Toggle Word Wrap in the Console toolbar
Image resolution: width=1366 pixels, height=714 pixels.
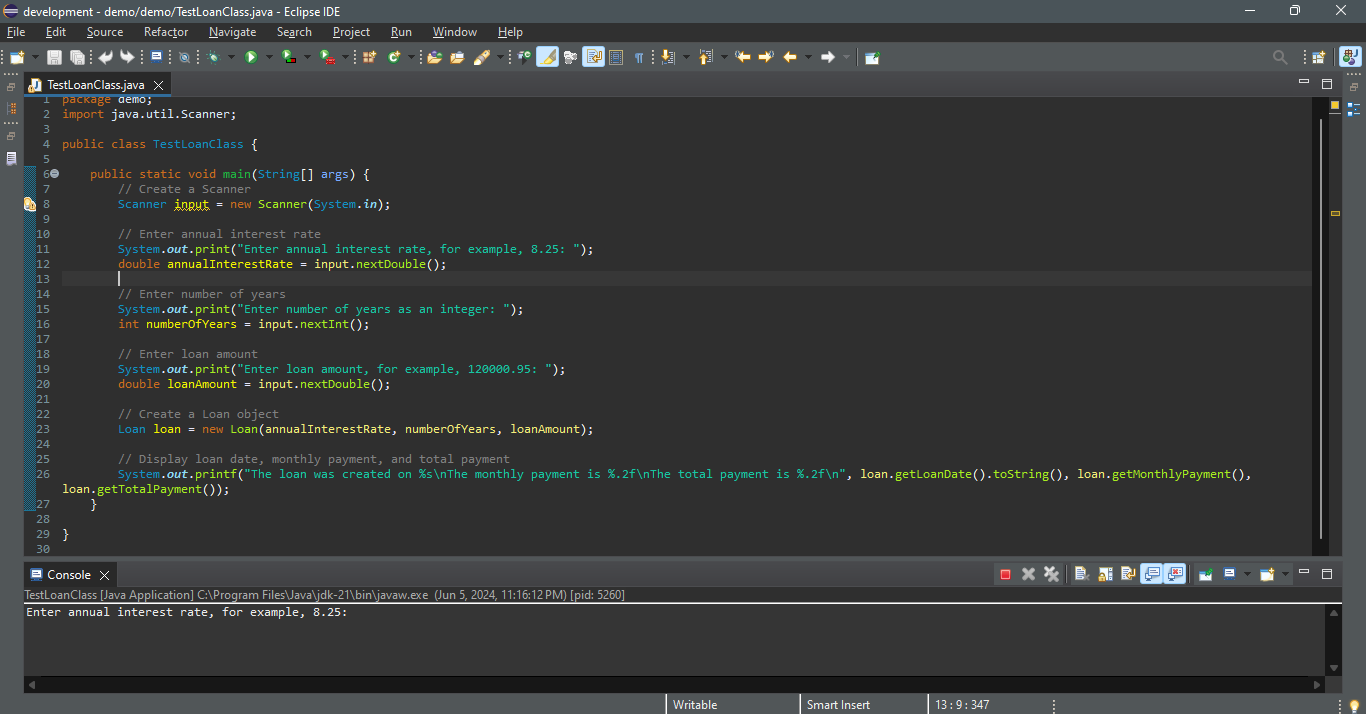pos(1128,574)
